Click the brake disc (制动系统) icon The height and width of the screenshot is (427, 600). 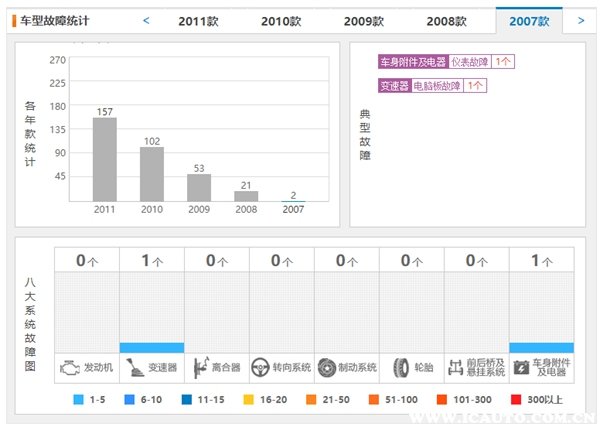pyautogui.click(x=327, y=367)
